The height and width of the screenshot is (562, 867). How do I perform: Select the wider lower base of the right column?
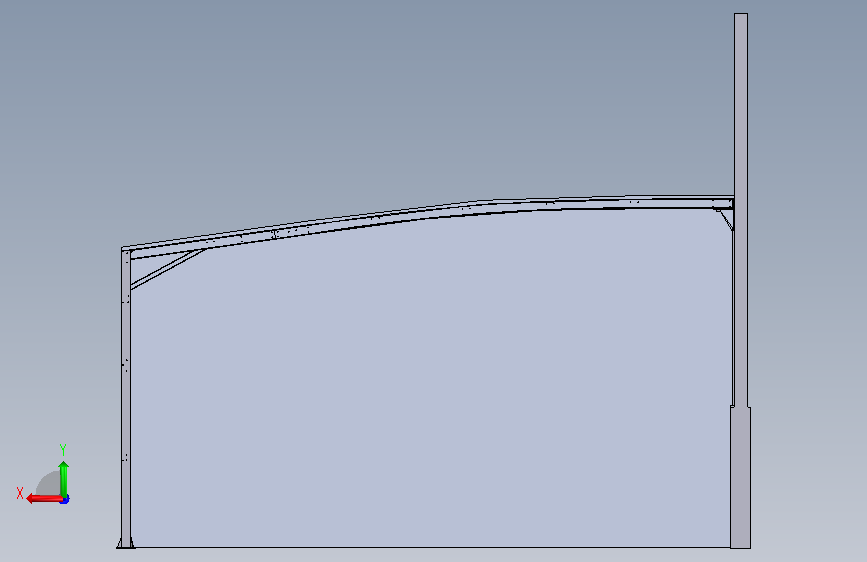(x=740, y=478)
